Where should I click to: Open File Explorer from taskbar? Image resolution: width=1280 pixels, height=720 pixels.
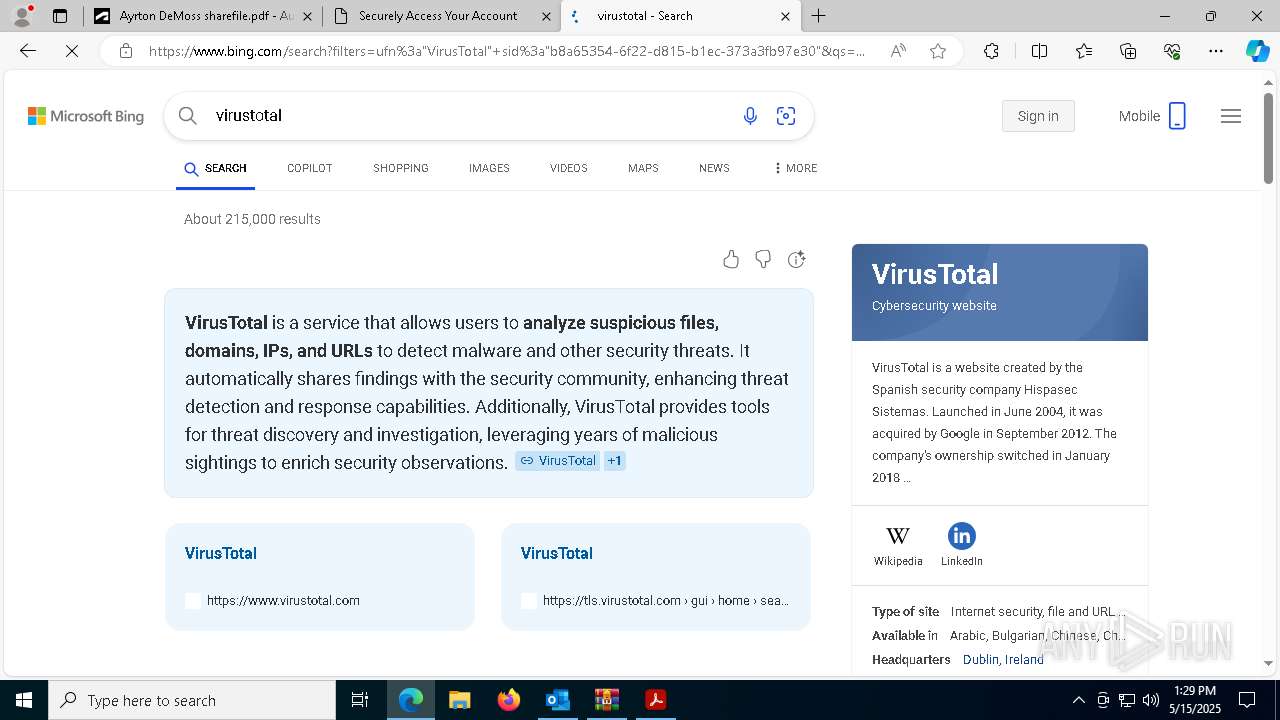(459, 700)
